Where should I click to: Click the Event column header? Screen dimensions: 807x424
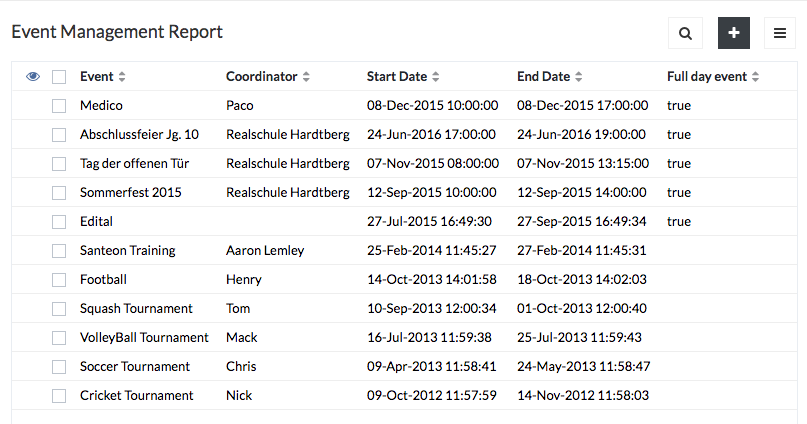click(x=96, y=77)
